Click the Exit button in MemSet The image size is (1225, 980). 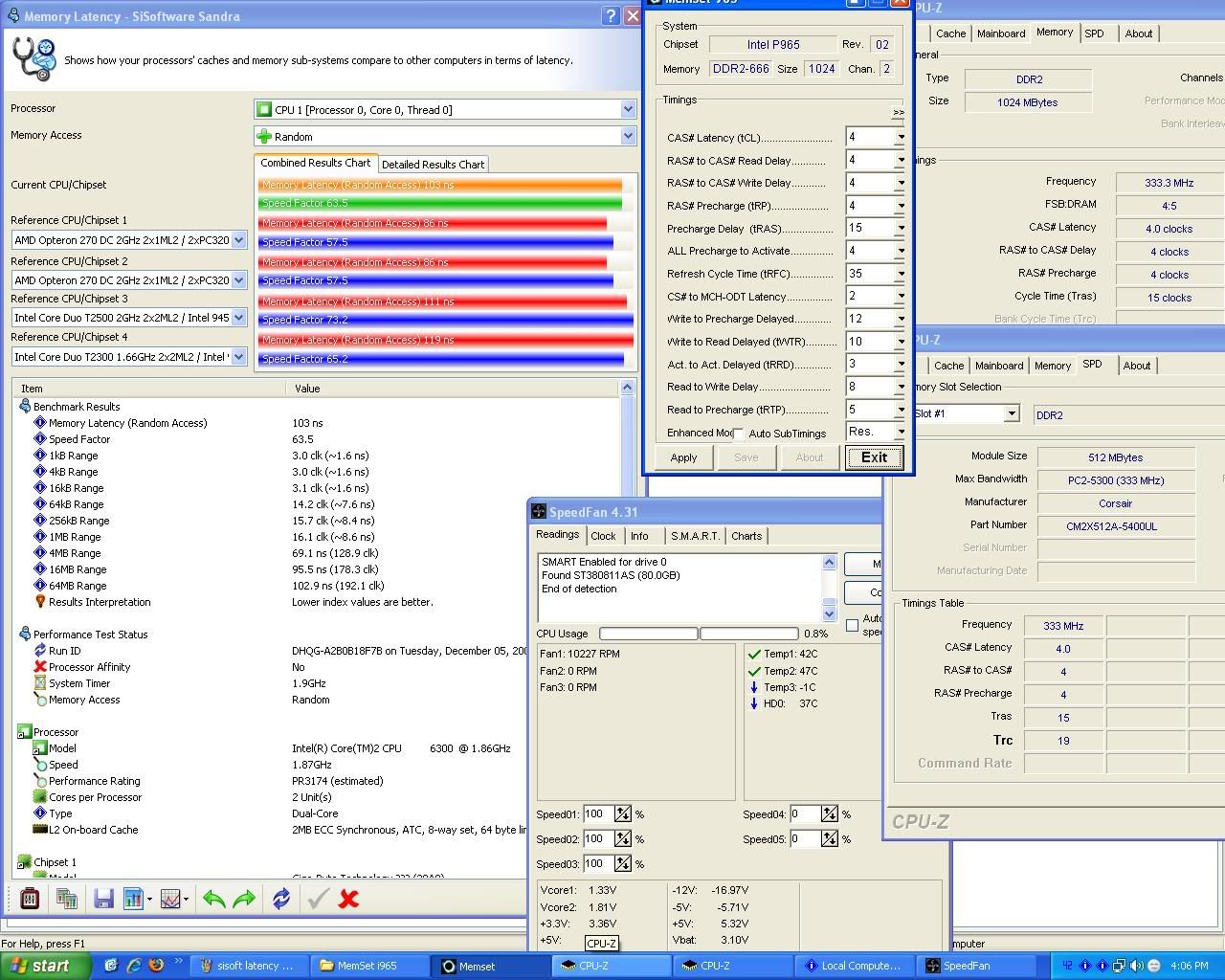pyautogui.click(x=874, y=457)
